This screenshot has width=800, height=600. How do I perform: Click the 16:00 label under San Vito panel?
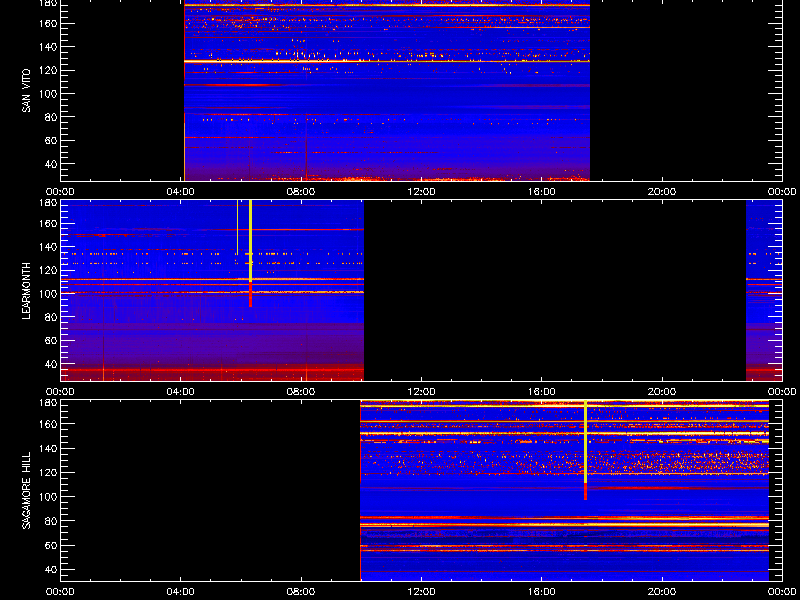(542, 192)
